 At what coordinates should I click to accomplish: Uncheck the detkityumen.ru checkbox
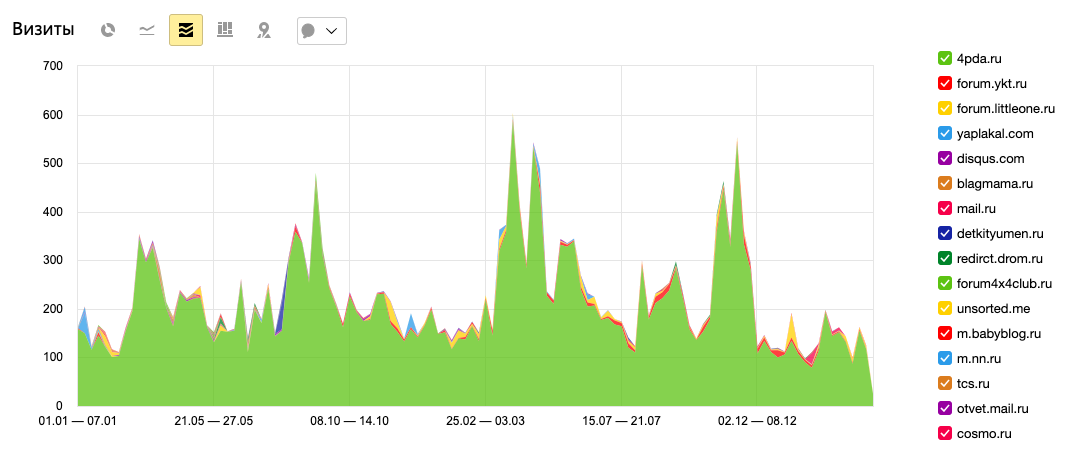tap(945, 234)
